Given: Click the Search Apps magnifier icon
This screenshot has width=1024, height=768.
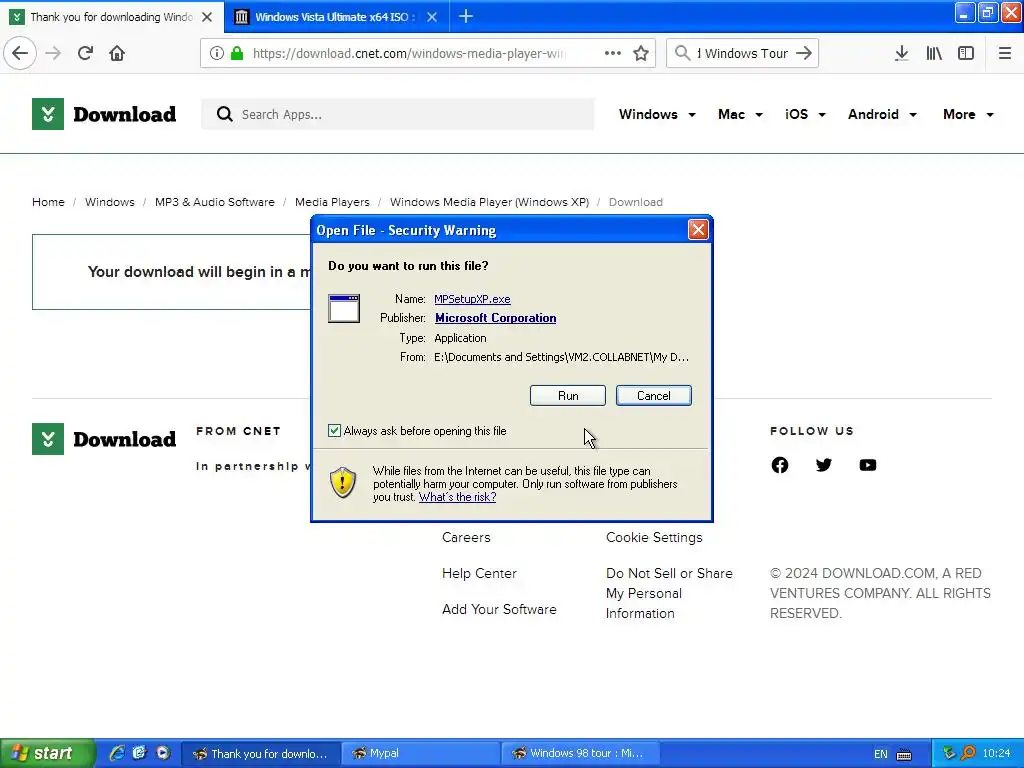Looking at the screenshot, I should point(225,114).
